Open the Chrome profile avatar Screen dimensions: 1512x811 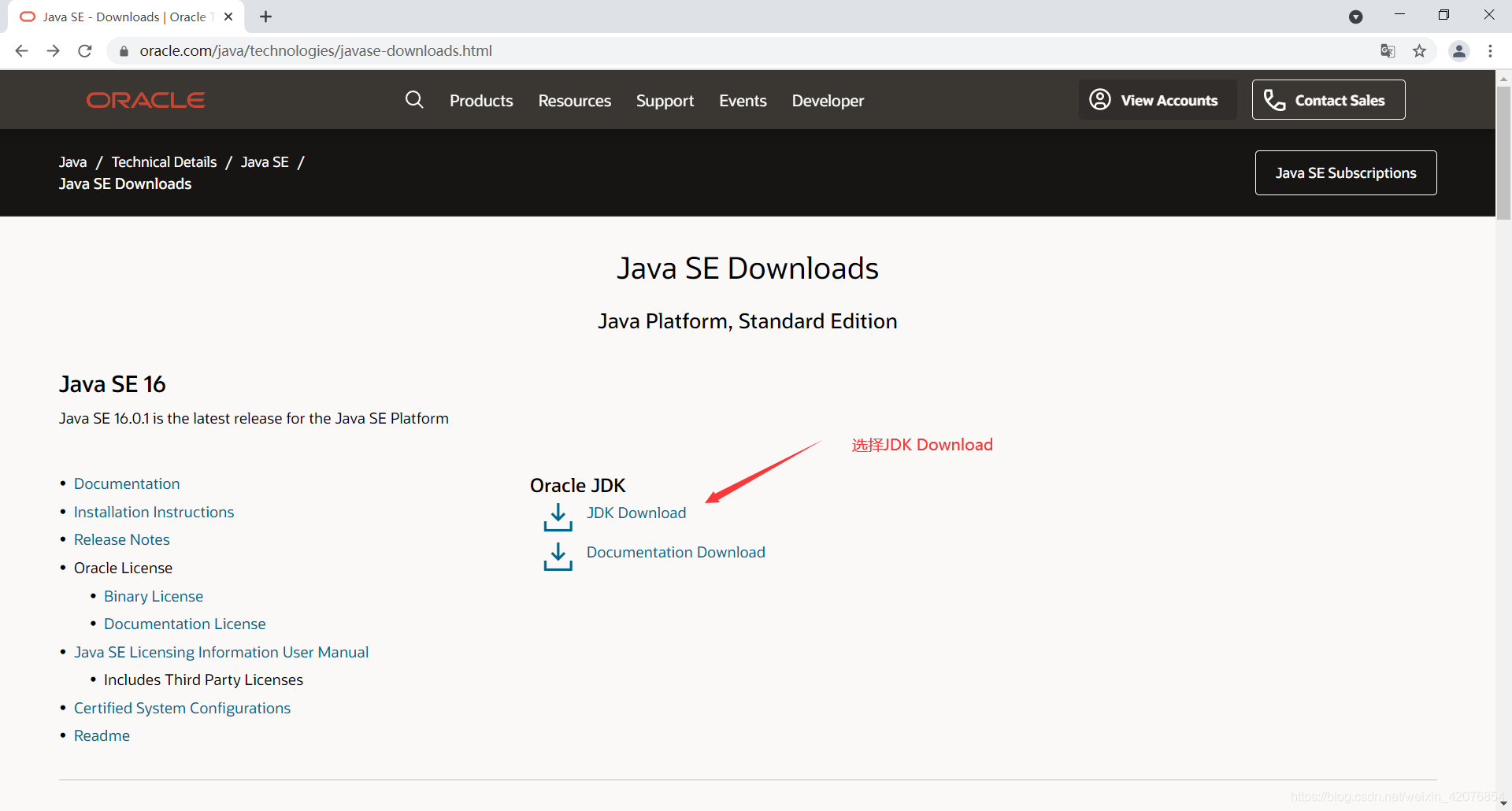coord(1459,51)
